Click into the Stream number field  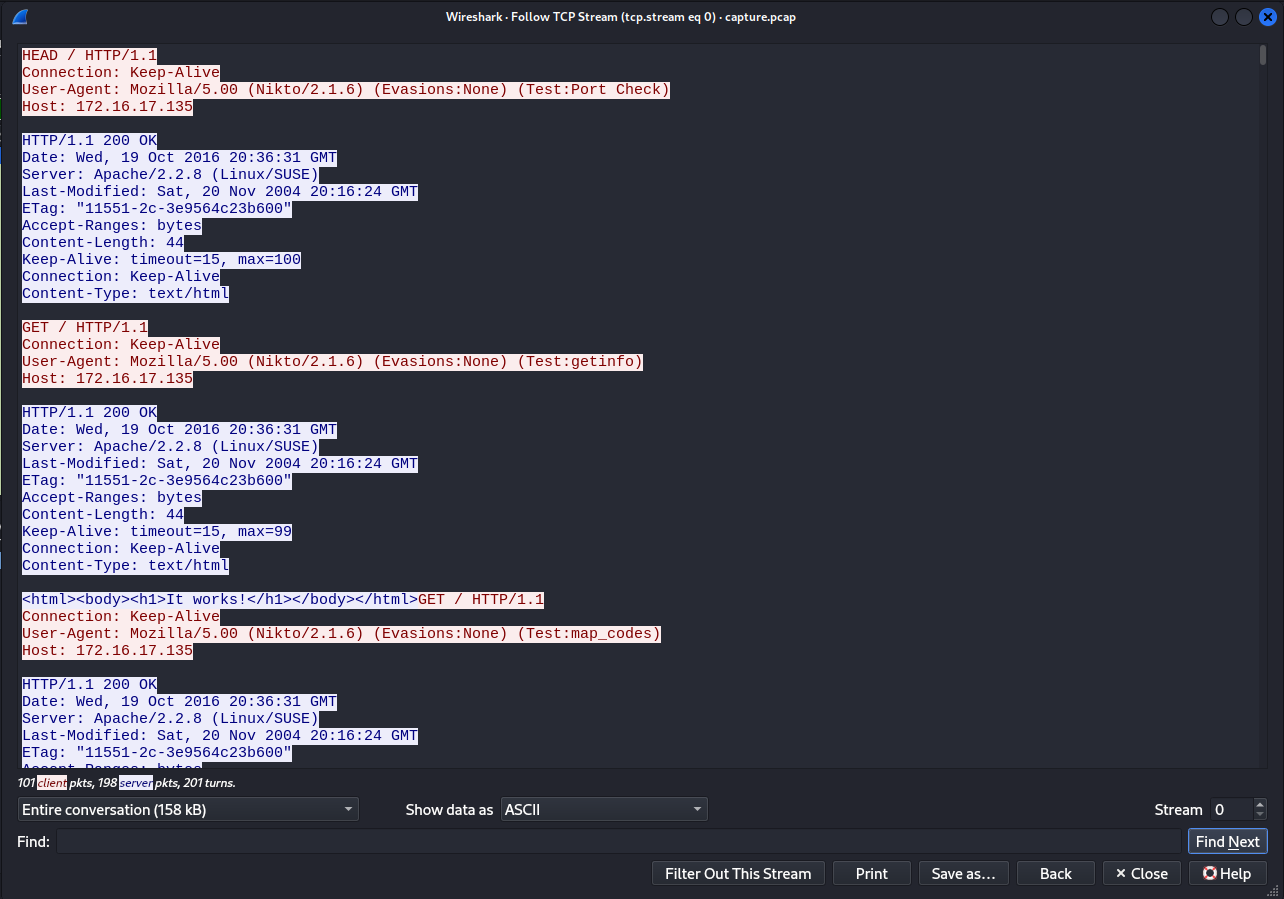point(1230,809)
